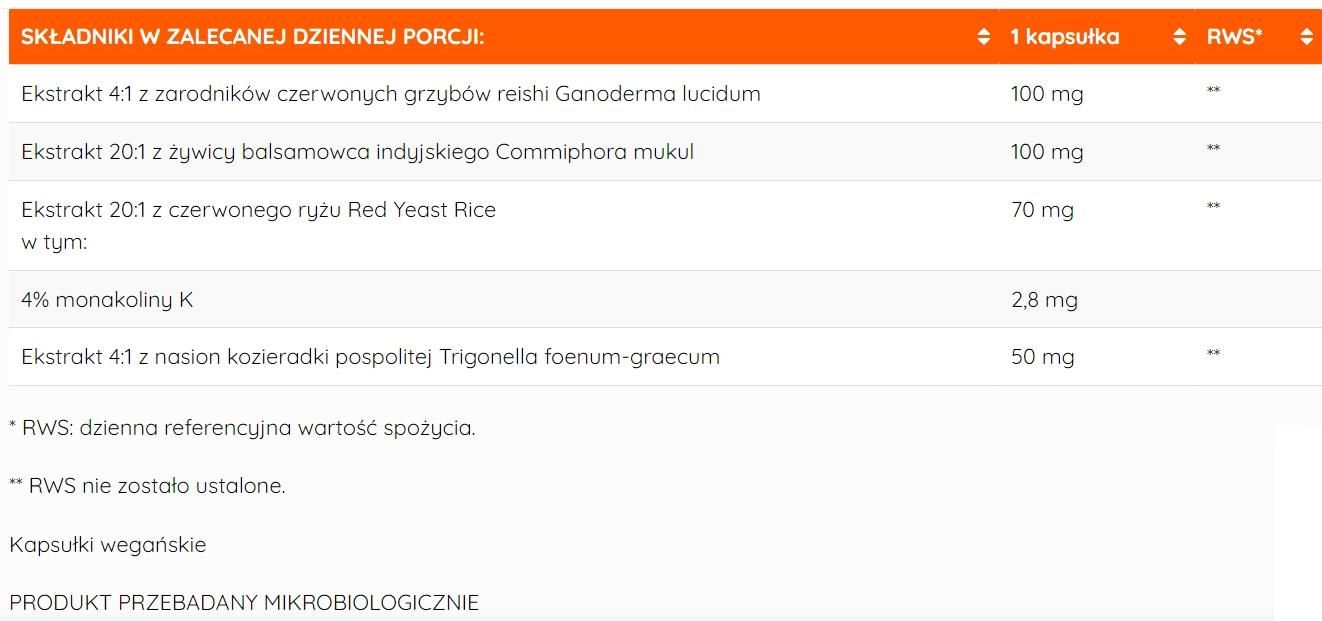Select the 2,8 mg value for monakoliny K
This screenshot has height=621, width=1322.
click(1043, 298)
